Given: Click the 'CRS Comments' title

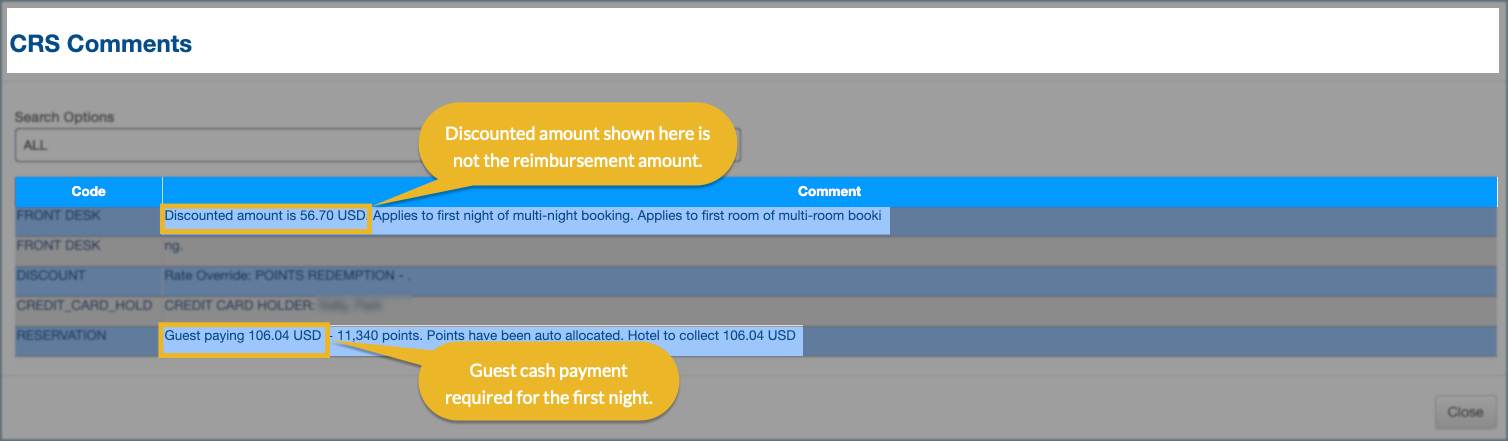Looking at the screenshot, I should tap(101, 44).
